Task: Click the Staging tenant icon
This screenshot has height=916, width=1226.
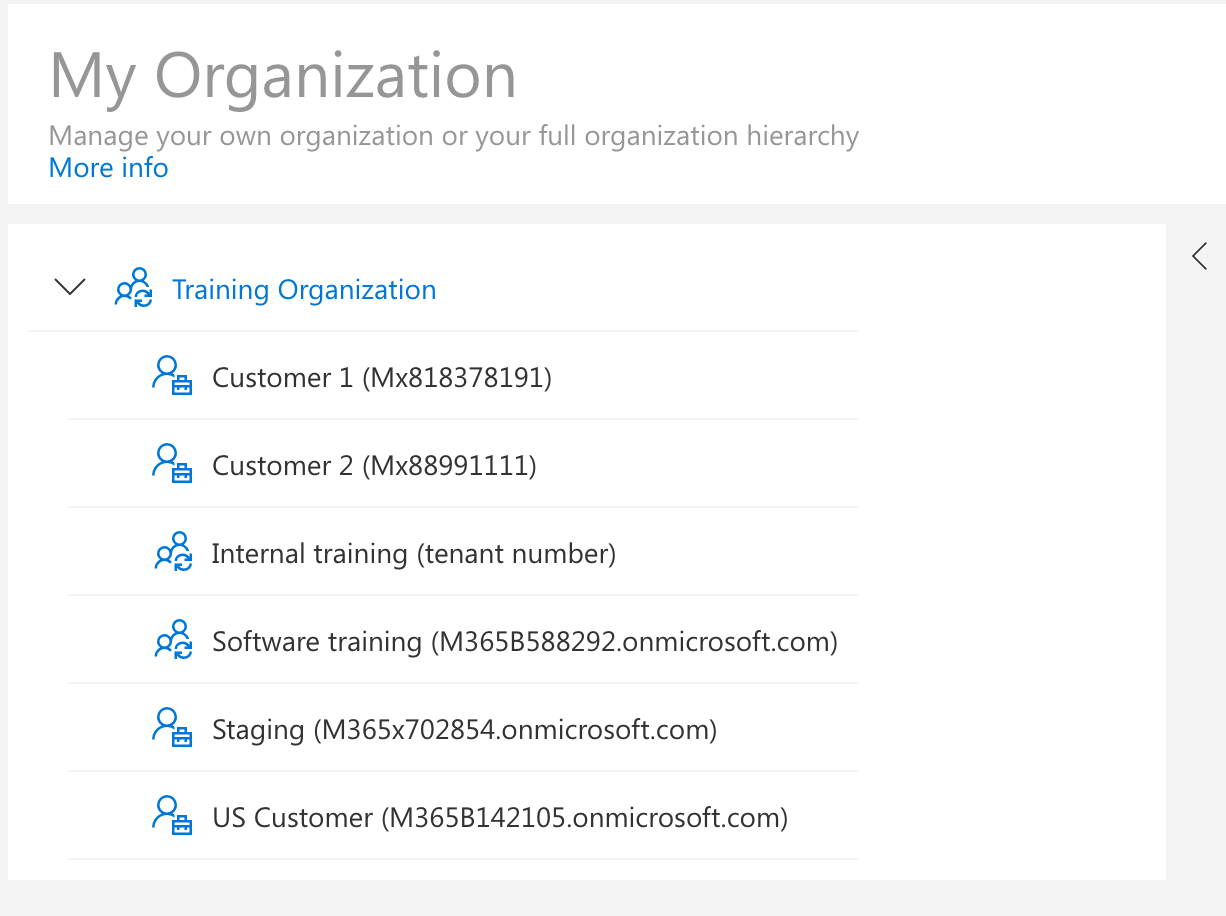Action: coord(171,728)
